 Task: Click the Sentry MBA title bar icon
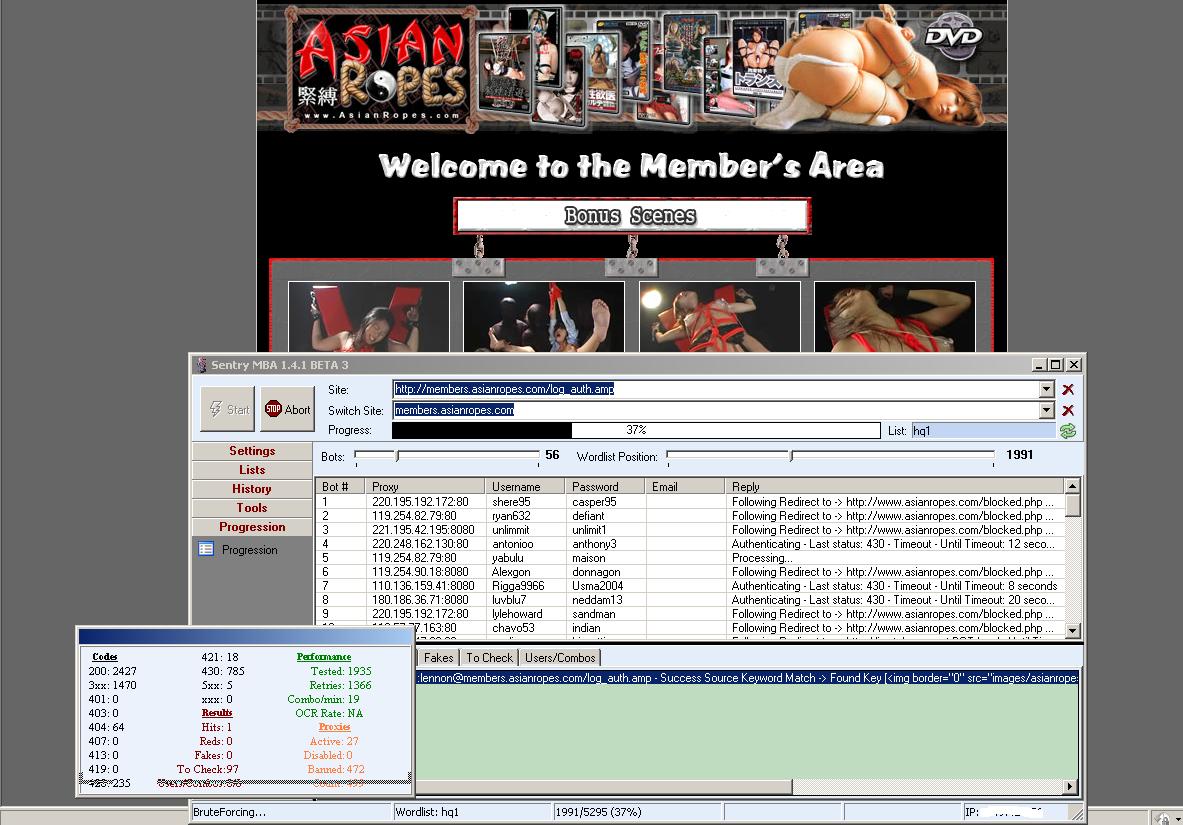[201, 365]
